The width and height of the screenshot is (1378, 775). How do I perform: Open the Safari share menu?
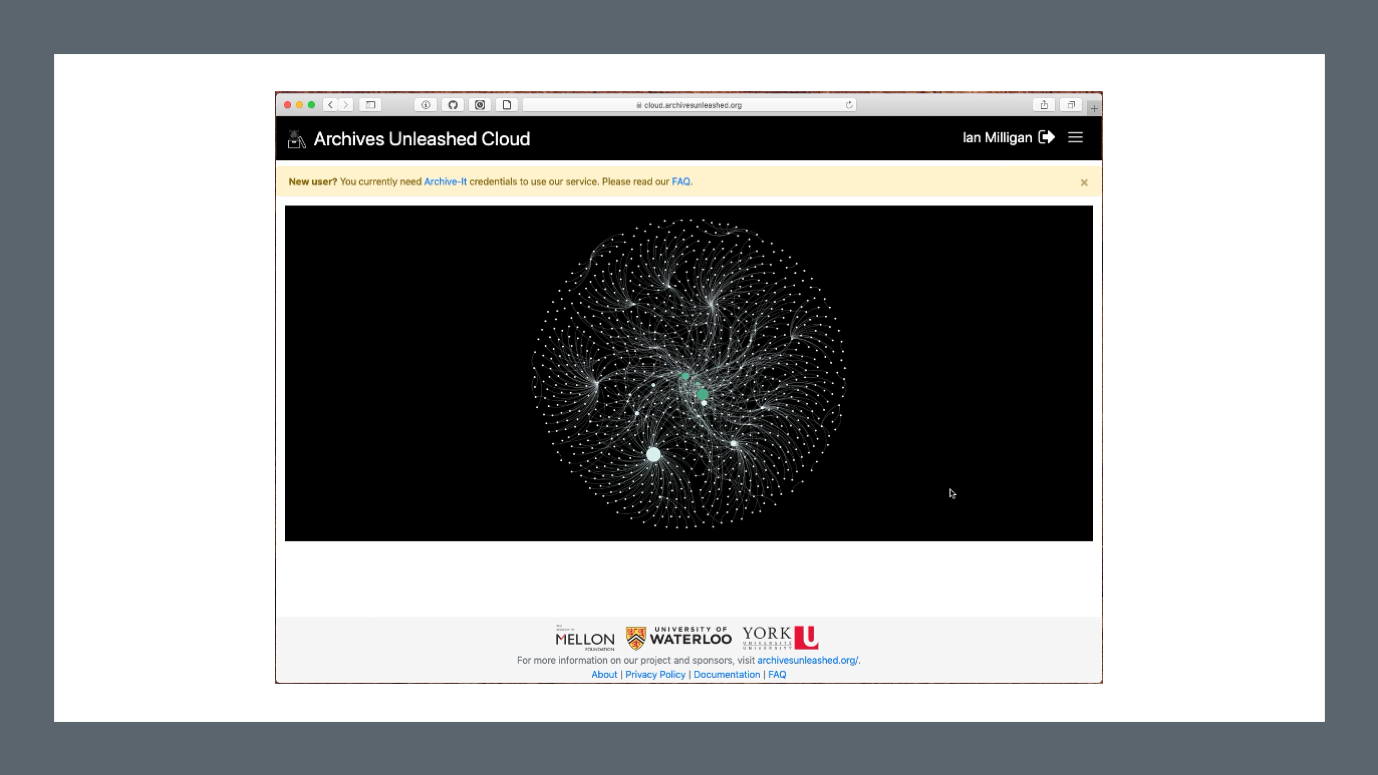[1044, 105]
